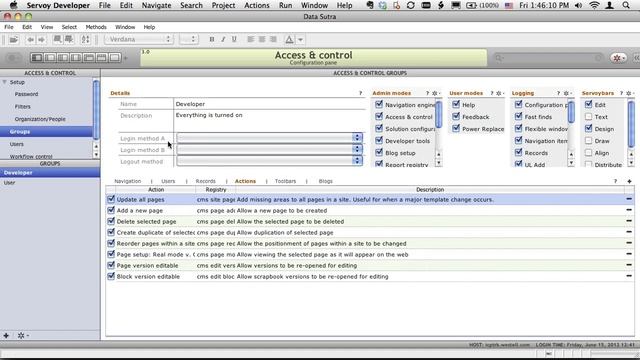Click the forward arrow toolbar icon
The height and width of the screenshot is (360, 640).
tap(41, 40)
